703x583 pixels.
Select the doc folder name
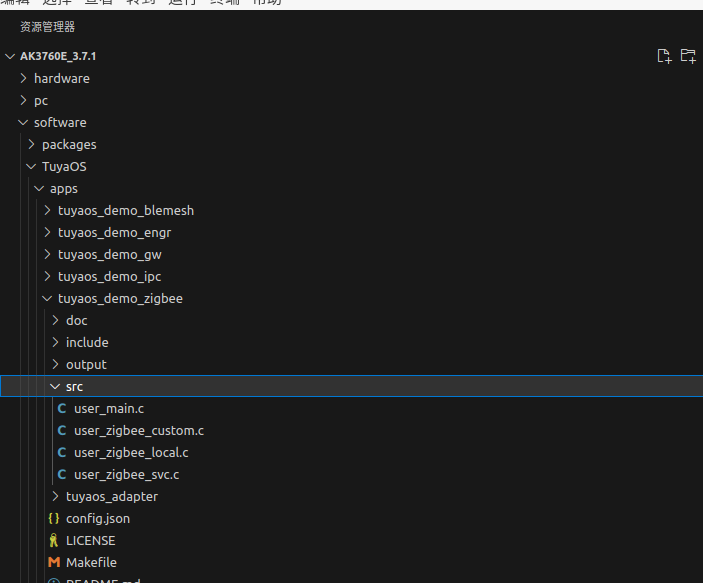click(x=77, y=320)
